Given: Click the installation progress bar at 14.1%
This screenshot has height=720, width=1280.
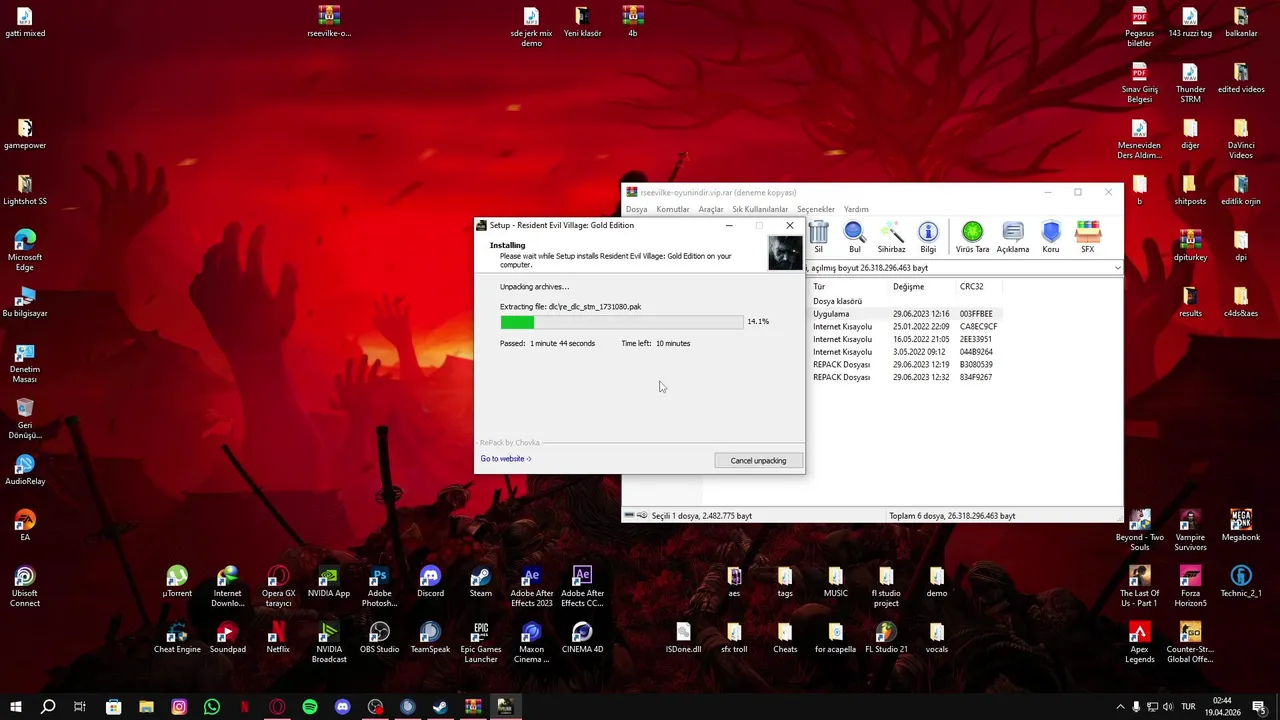Looking at the screenshot, I should (622, 322).
